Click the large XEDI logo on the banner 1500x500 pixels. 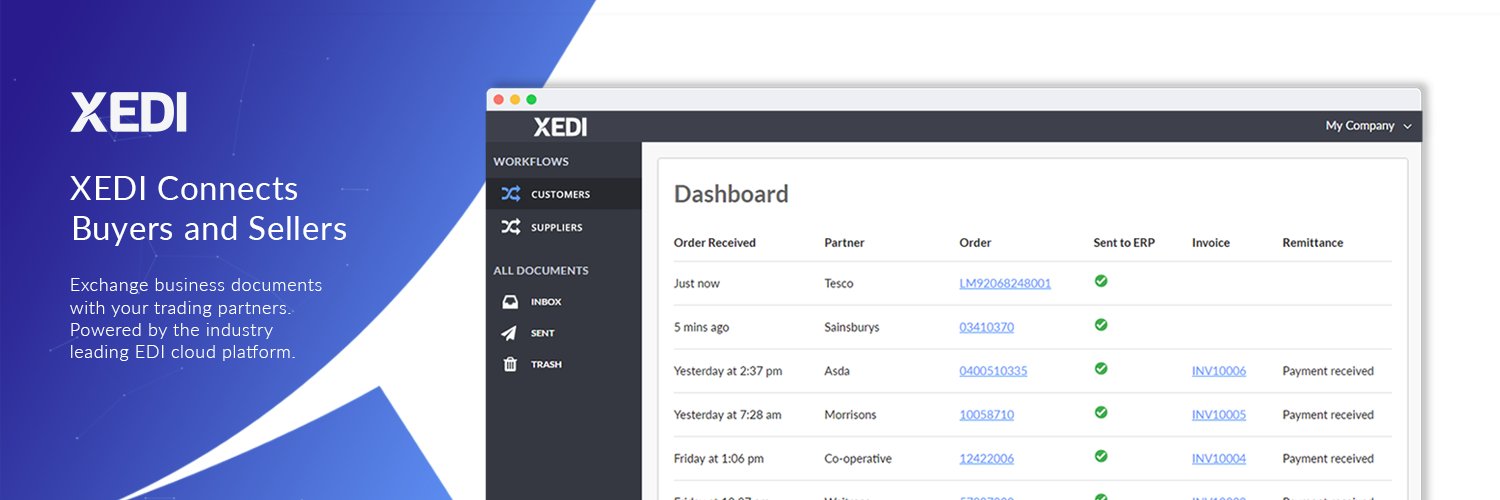(x=128, y=112)
